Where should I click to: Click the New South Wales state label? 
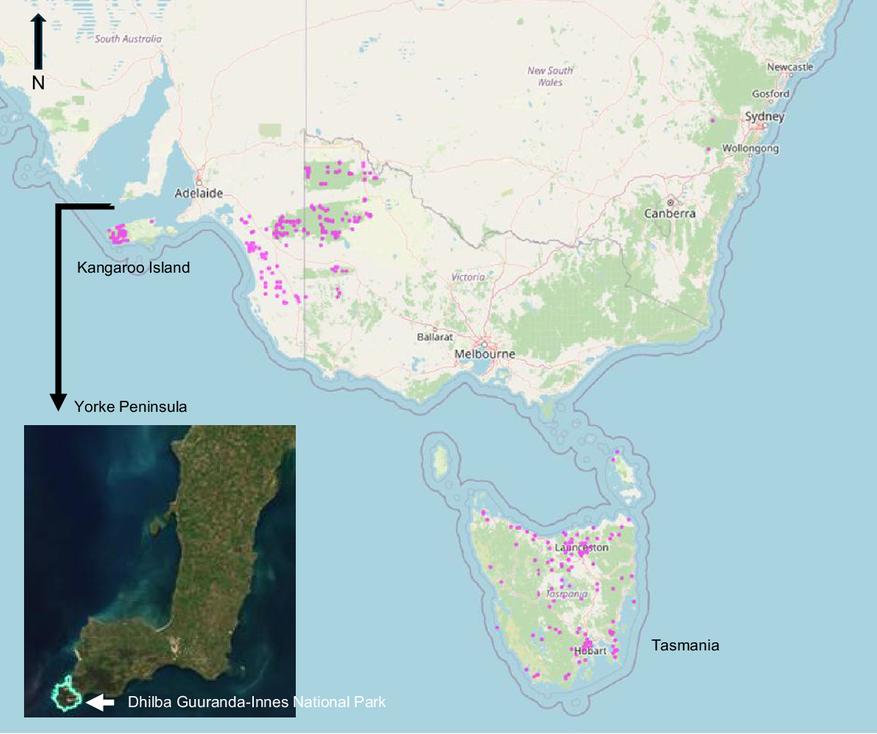(x=550, y=77)
